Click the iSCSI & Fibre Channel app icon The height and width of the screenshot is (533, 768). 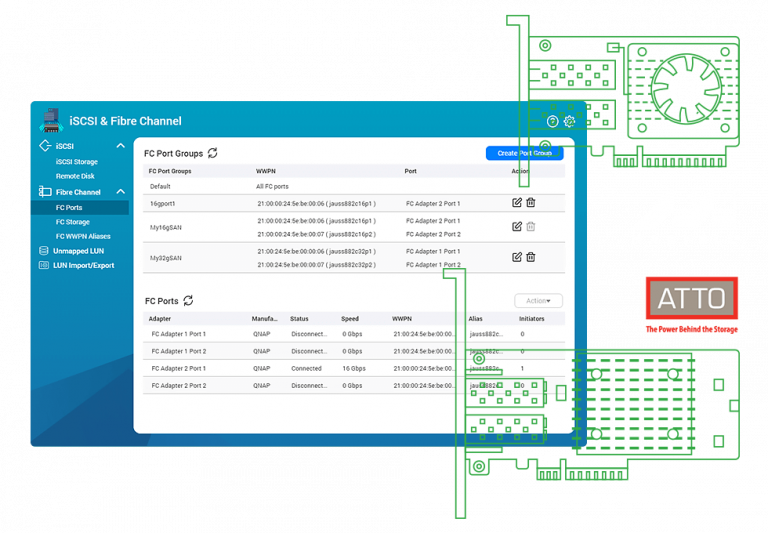click(51, 121)
